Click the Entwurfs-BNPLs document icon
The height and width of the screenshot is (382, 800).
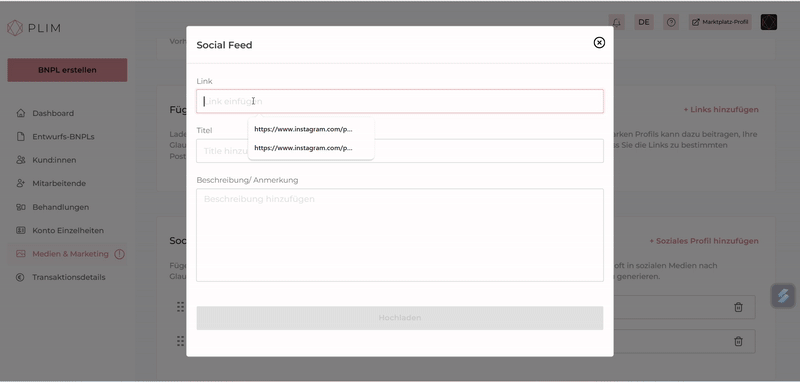pos(20,137)
